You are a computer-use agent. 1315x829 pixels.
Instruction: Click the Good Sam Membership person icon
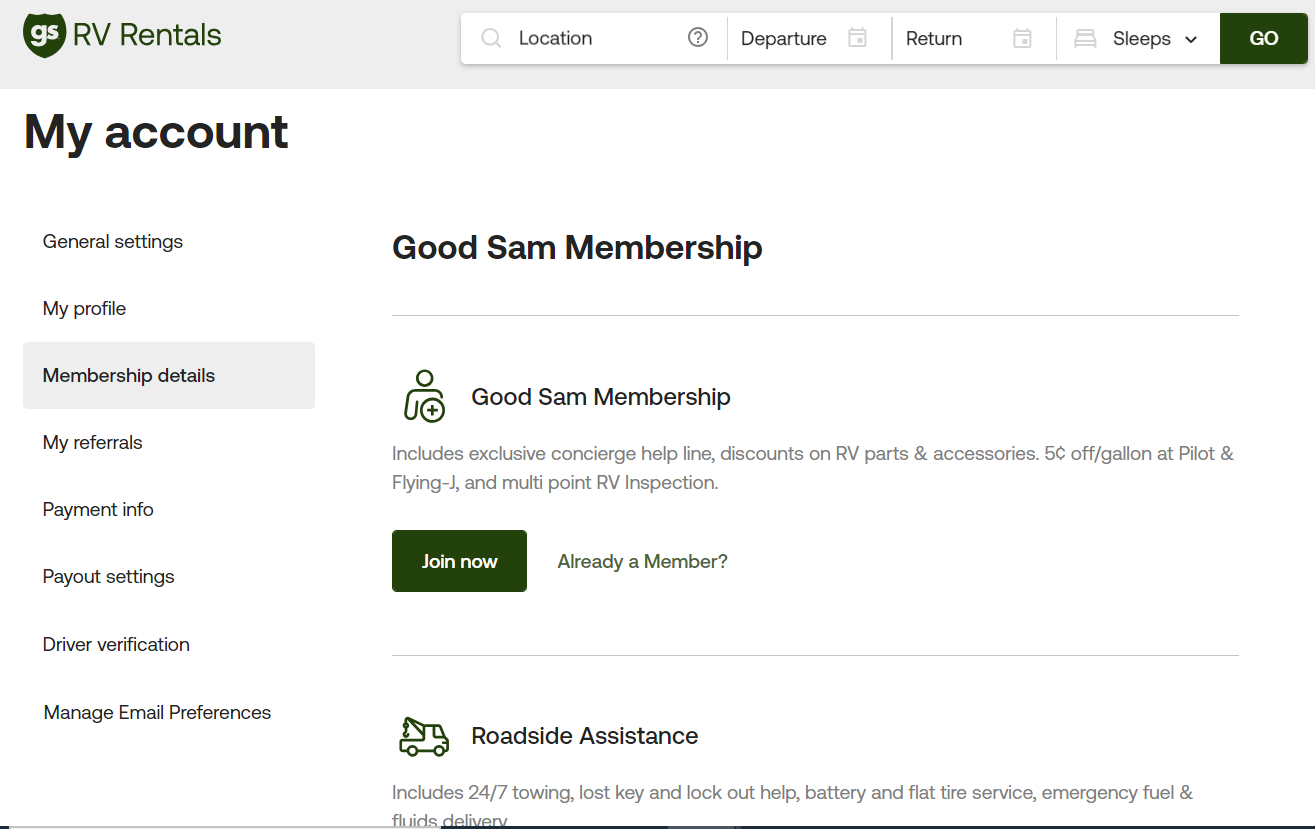[x=424, y=396]
